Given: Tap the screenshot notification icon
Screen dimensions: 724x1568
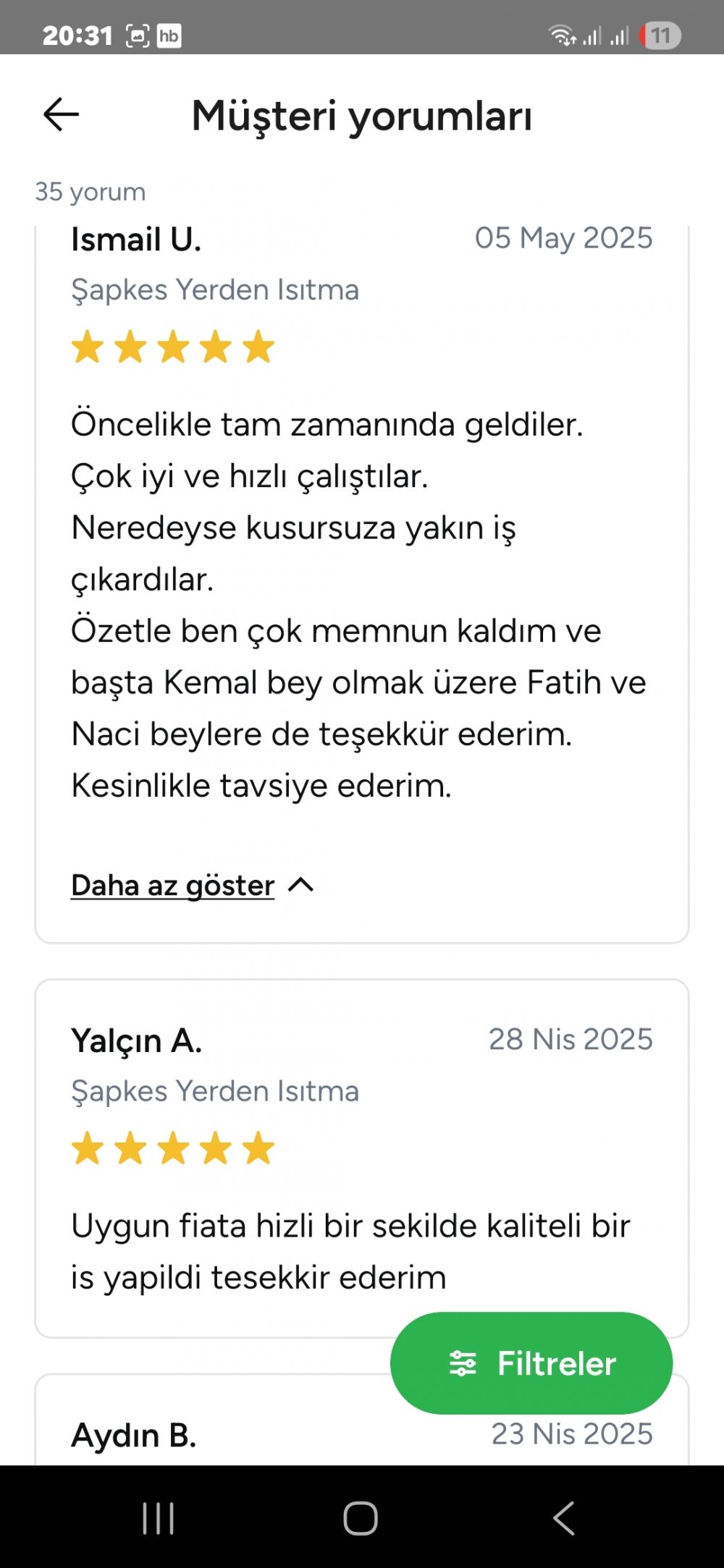Looking at the screenshot, I should [x=138, y=35].
